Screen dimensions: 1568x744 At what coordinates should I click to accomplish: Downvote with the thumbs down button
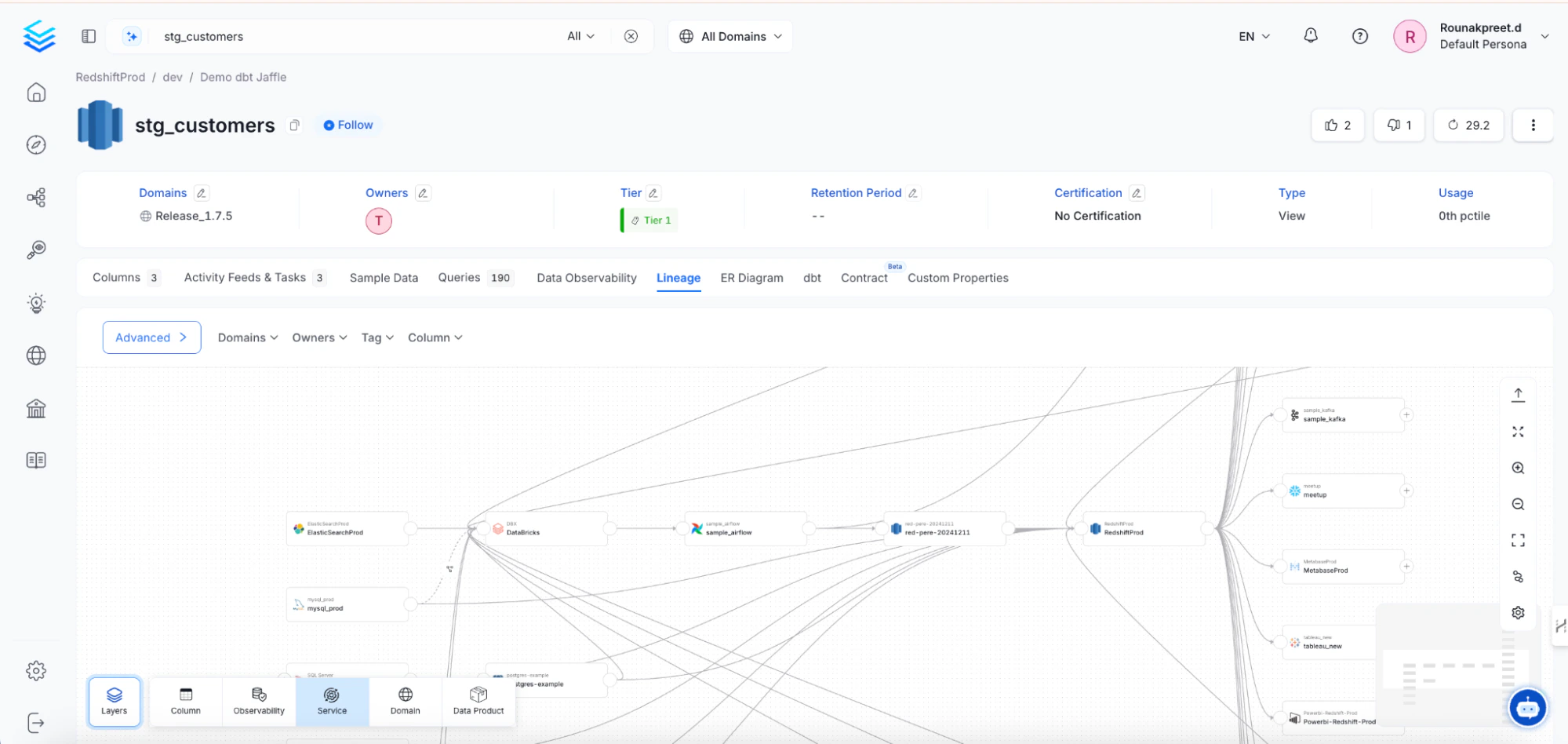point(1399,126)
